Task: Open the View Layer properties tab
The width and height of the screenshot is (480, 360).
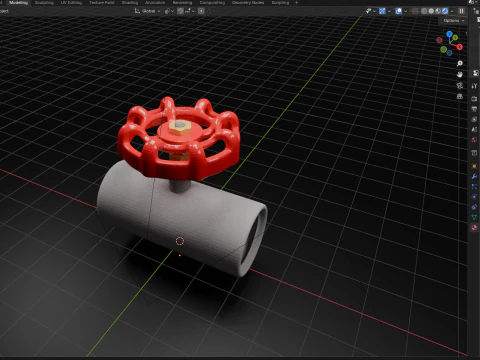Action: click(x=474, y=119)
